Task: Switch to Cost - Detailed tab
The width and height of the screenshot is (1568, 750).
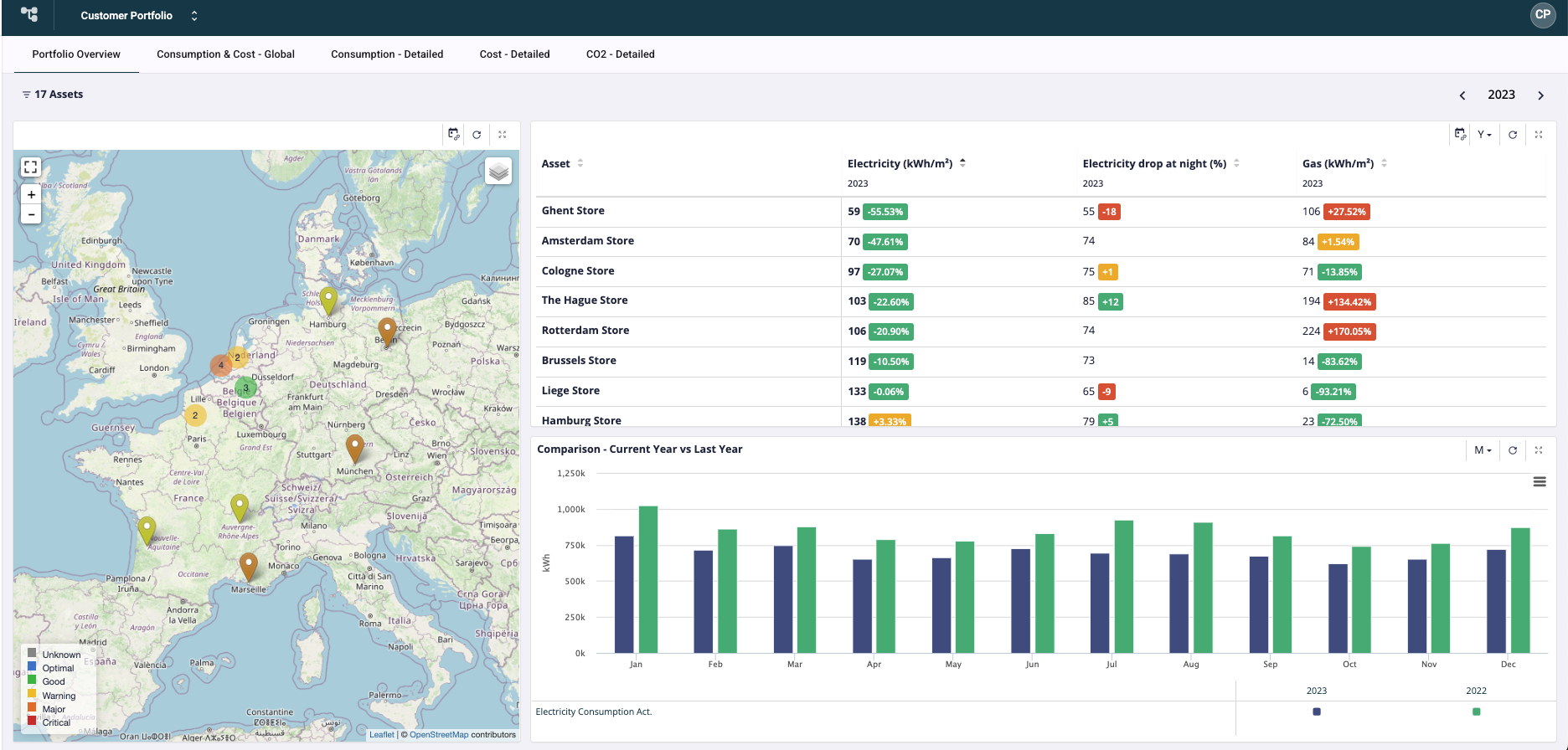Action: [514, 54]
